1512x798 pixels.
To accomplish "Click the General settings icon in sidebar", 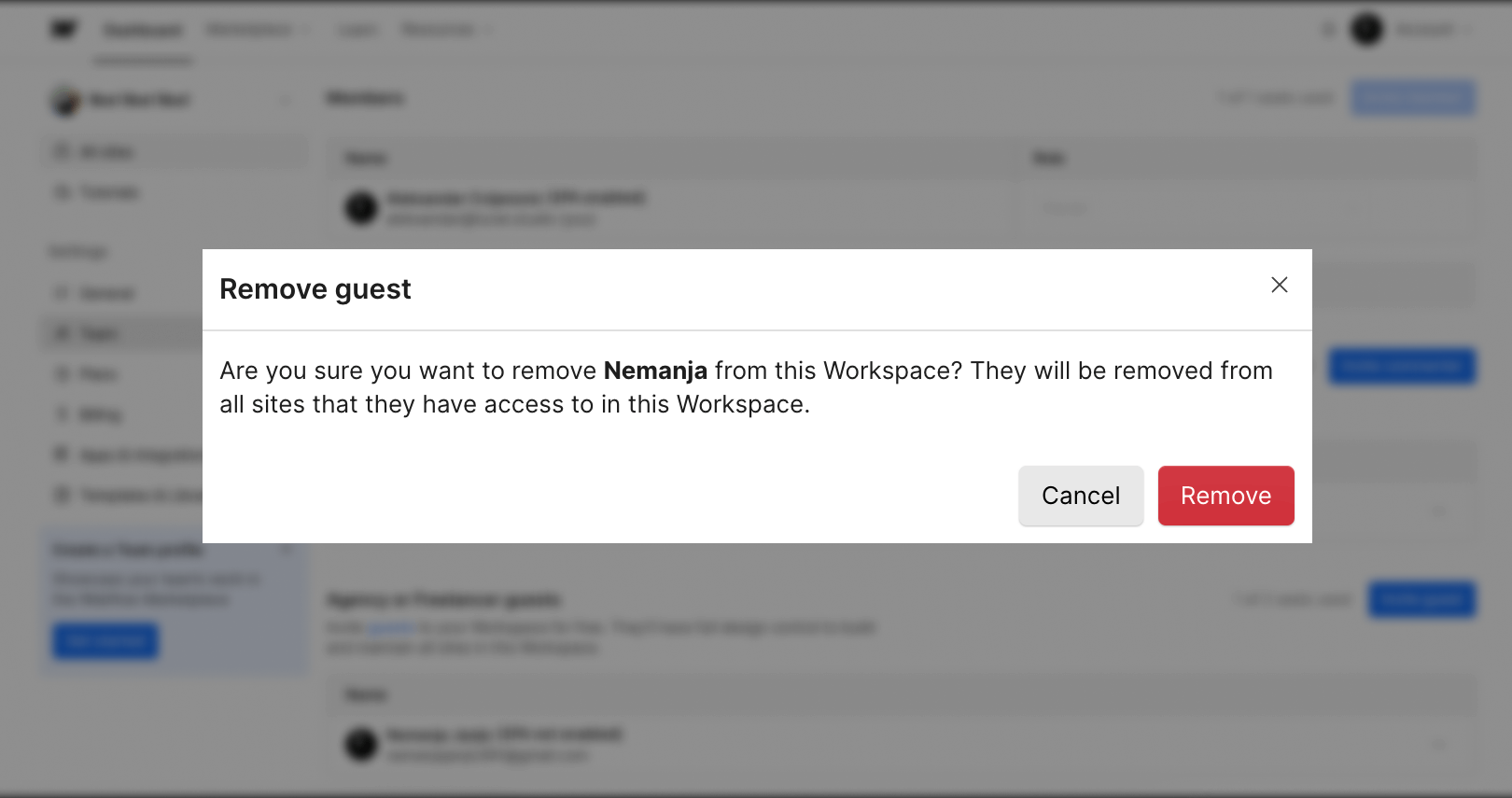I will [x=63, y=293].
